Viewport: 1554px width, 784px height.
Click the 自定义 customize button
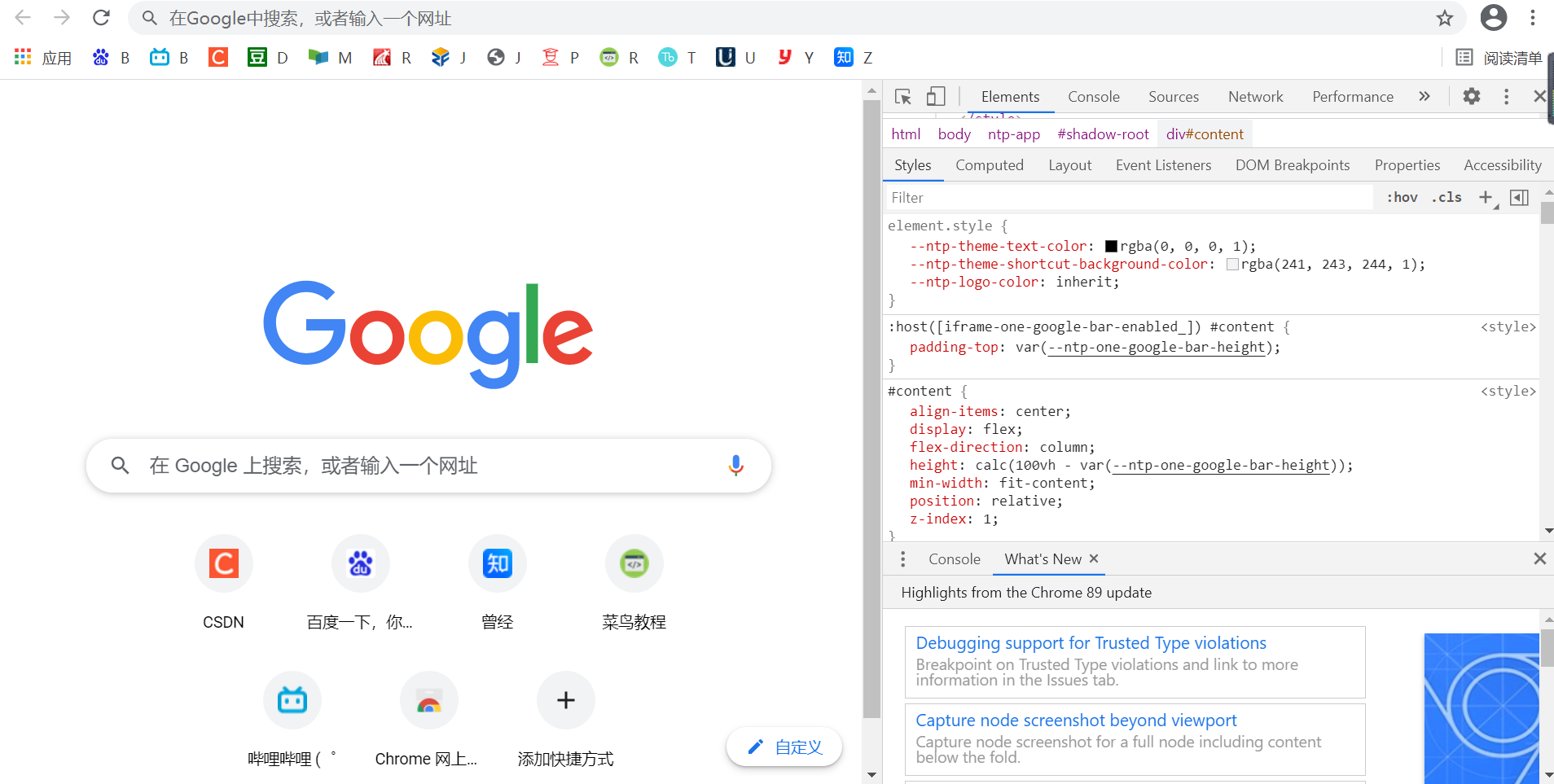point(784,746)
